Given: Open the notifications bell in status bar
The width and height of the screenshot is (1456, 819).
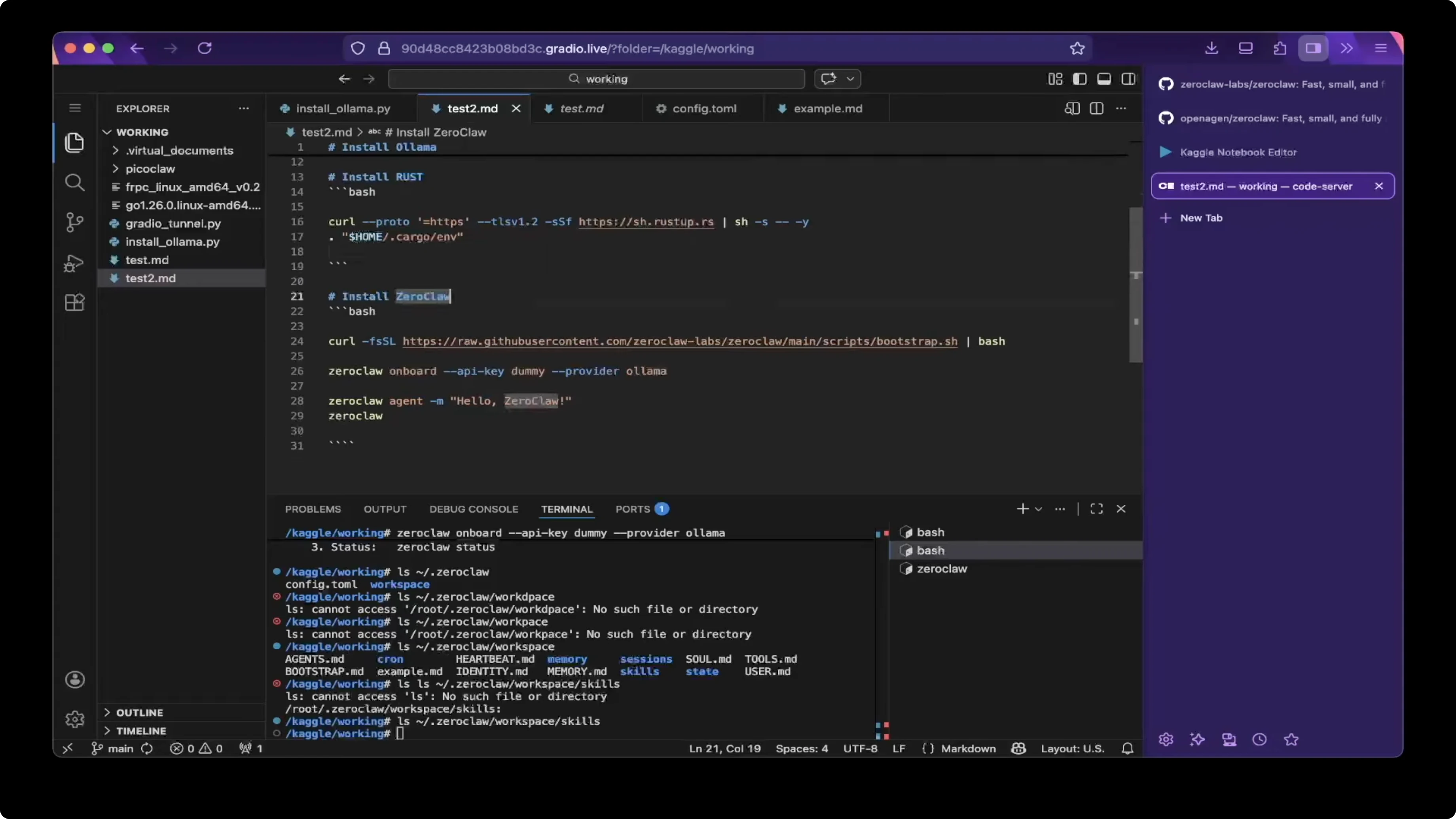Looking at the screenshot, I should tap(1127, 748).
